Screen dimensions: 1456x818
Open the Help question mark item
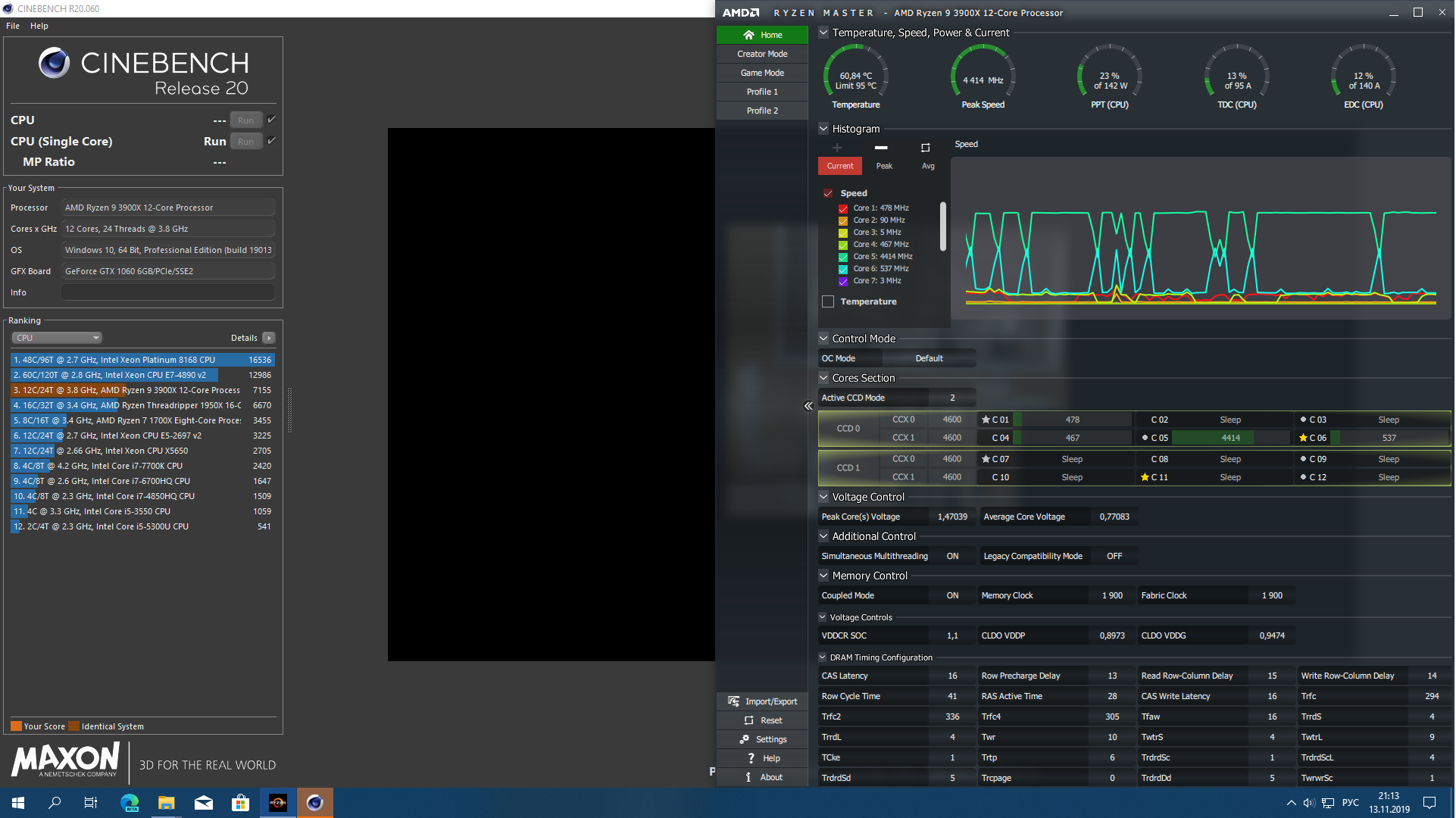tap(750, 758)
